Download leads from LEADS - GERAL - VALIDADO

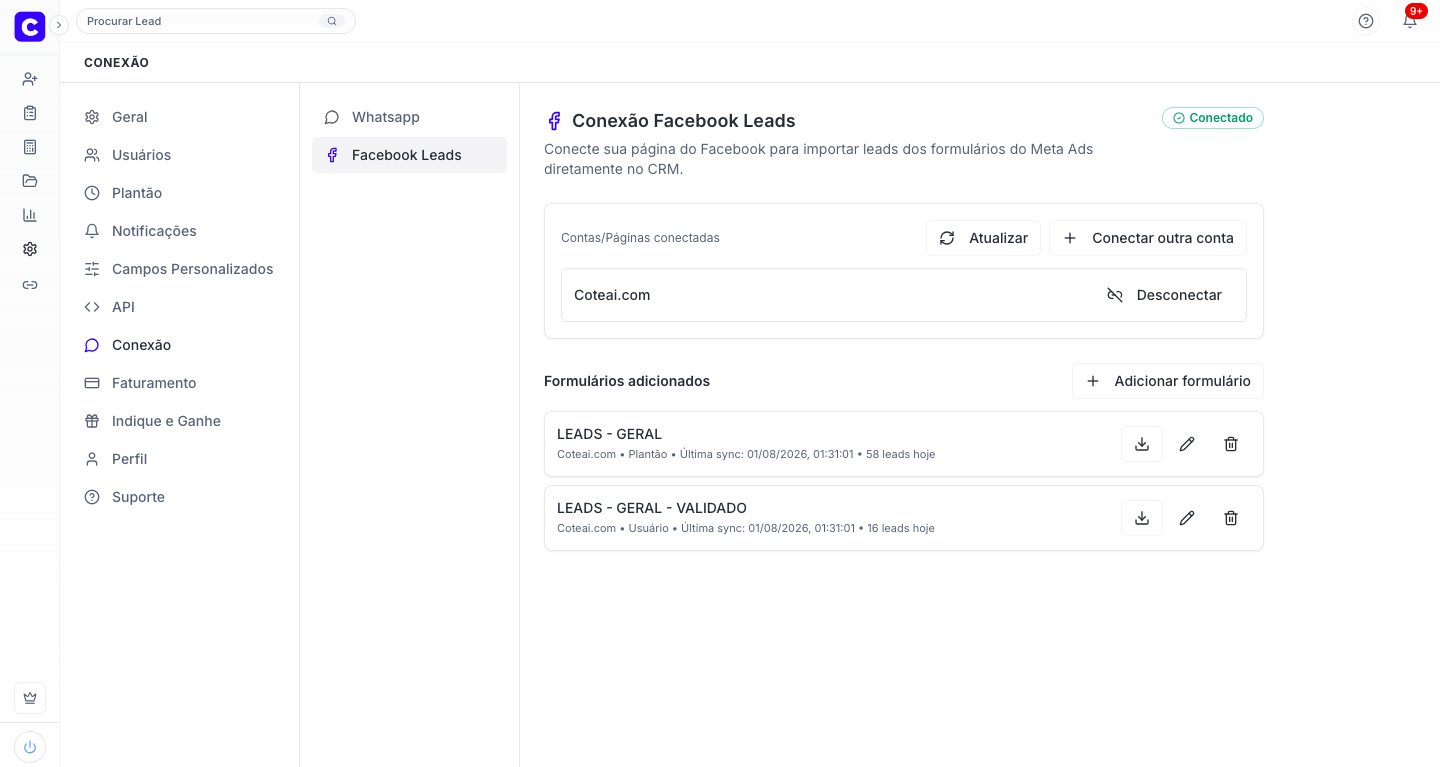(1142, 518)
